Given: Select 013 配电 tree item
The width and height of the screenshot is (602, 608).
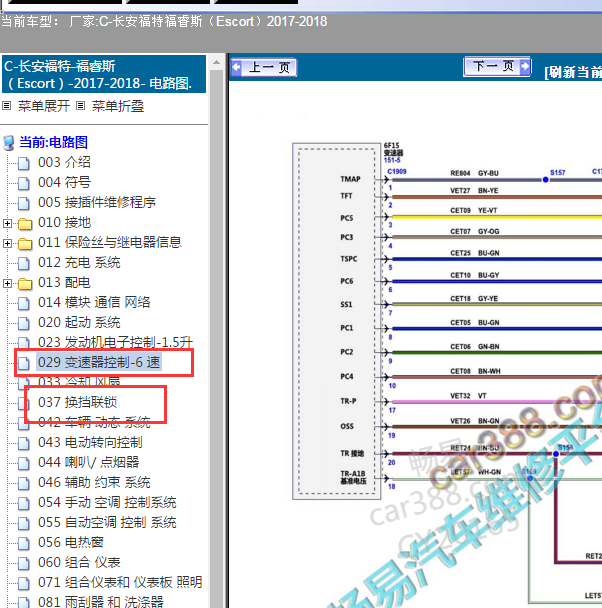Looking at the screenshot, I should coord(64,283).
